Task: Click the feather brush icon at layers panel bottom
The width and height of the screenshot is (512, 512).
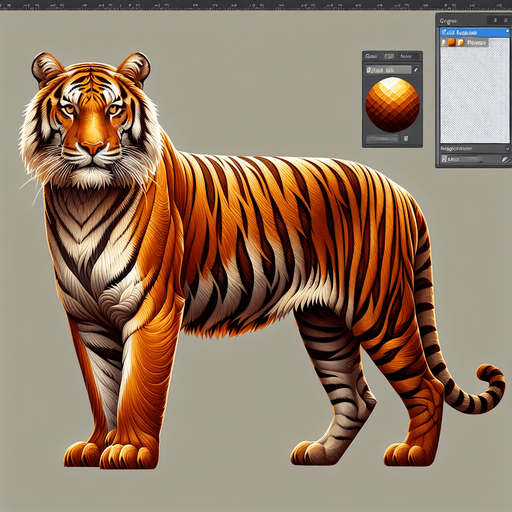Action: [x=505, y=159]
